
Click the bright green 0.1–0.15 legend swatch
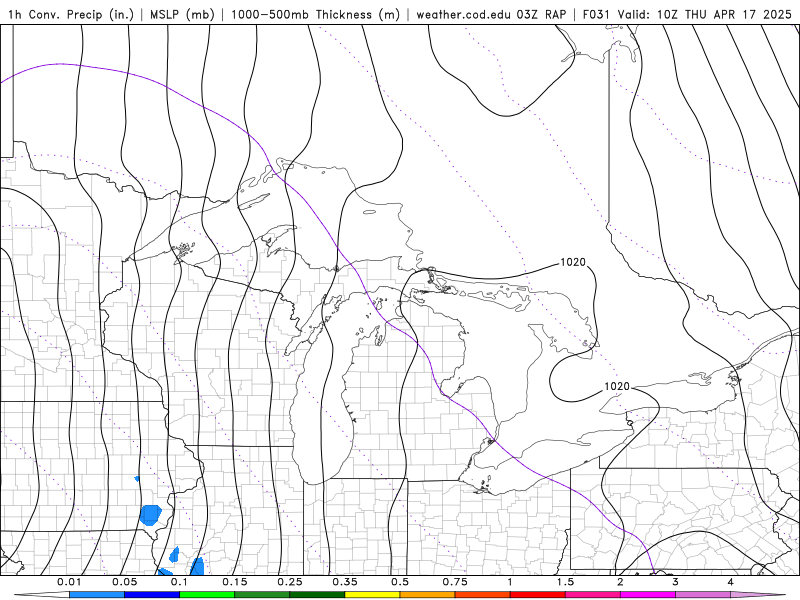tap(207, 595)
